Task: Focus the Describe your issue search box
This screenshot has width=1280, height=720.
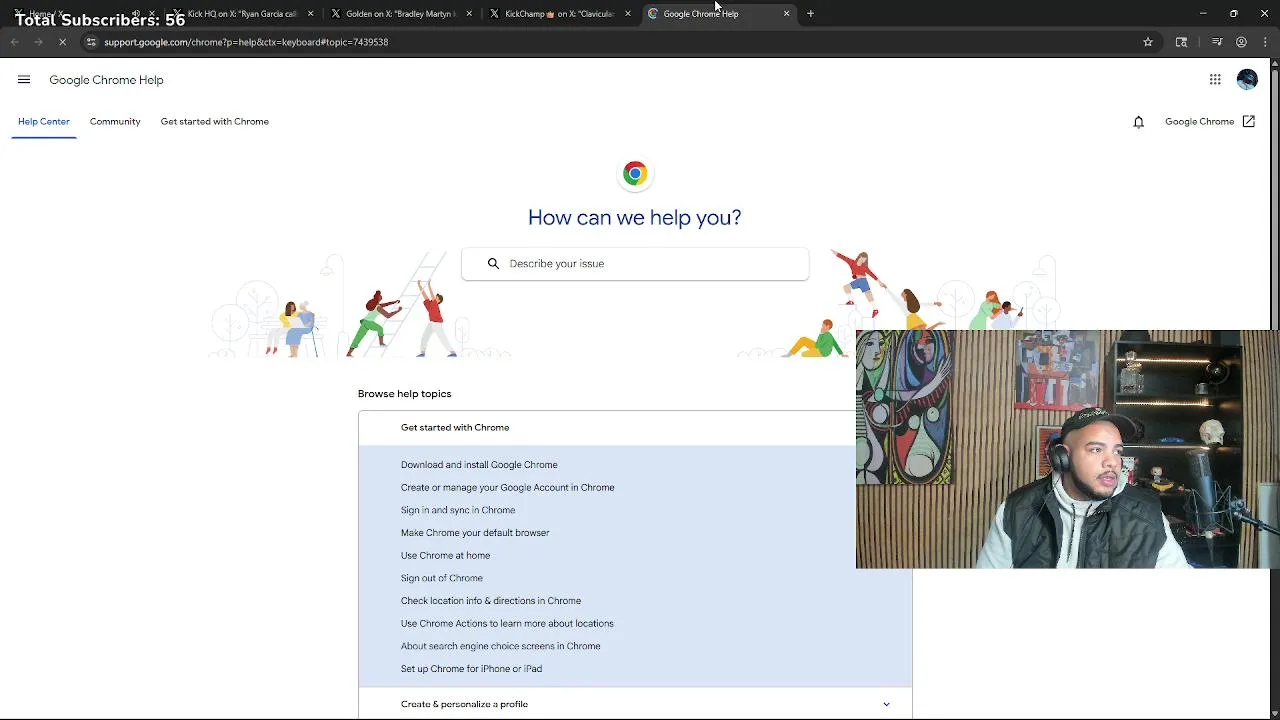Action: tap(635, 264)
